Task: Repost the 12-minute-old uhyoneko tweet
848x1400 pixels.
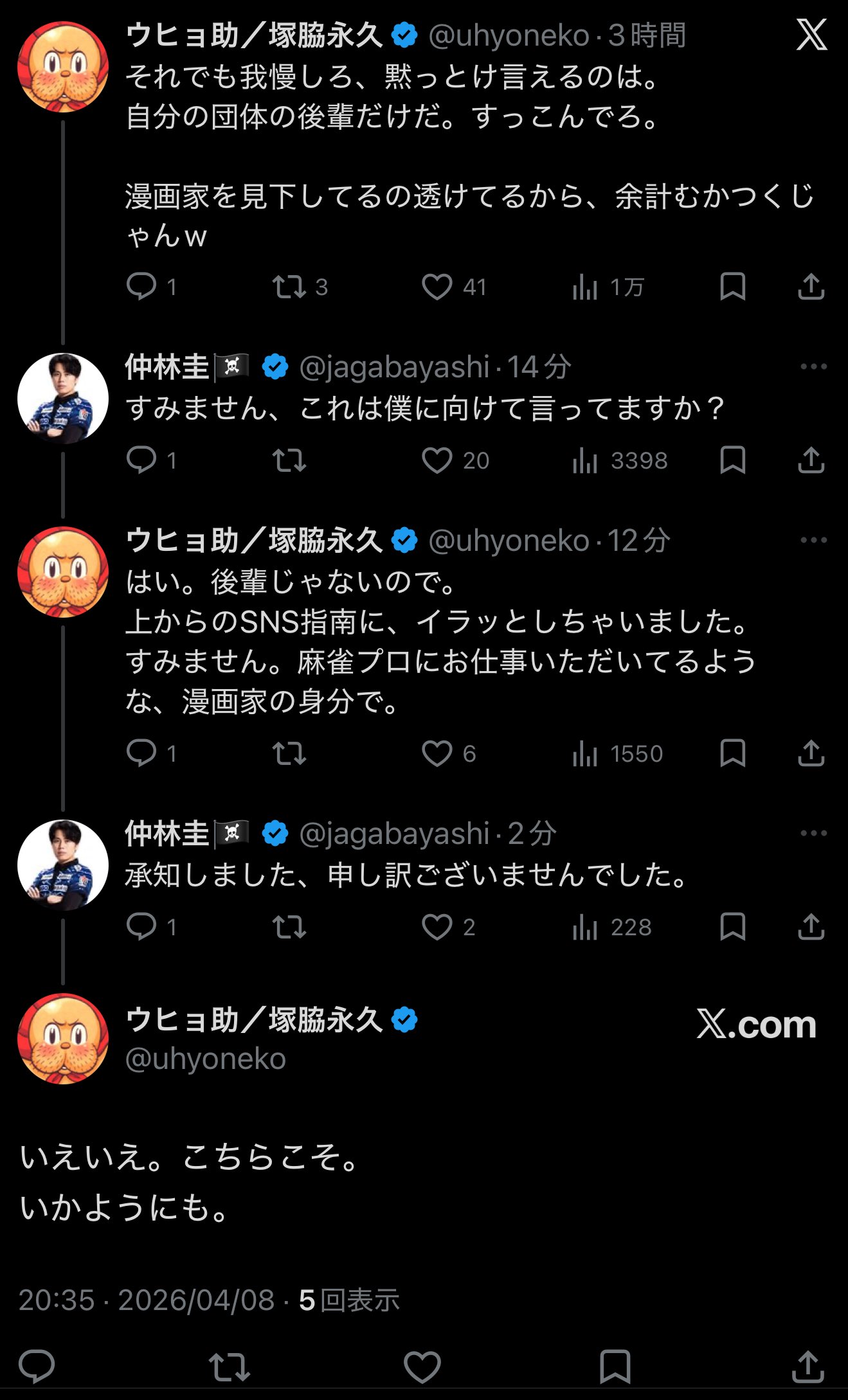Action: coord(289,753)
